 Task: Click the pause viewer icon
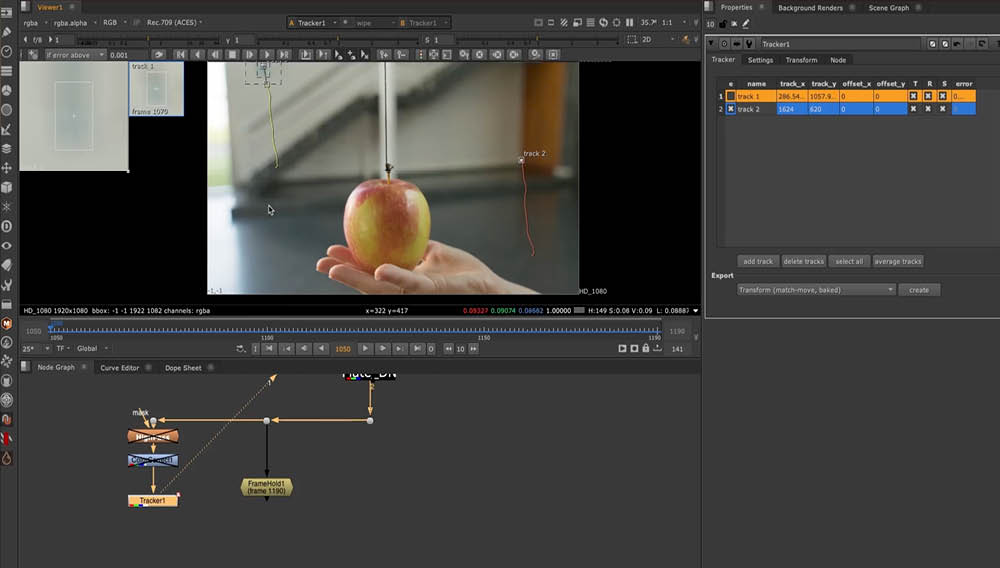[x=629, y=22]
